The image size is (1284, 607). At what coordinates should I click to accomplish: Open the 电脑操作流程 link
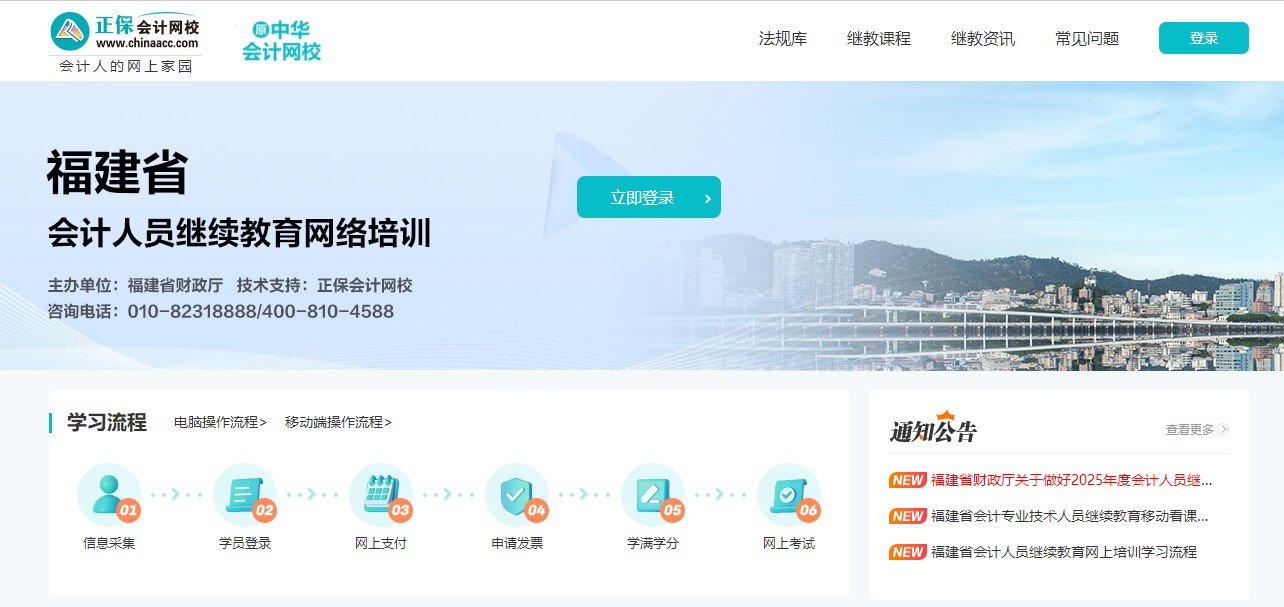(220, 422)
